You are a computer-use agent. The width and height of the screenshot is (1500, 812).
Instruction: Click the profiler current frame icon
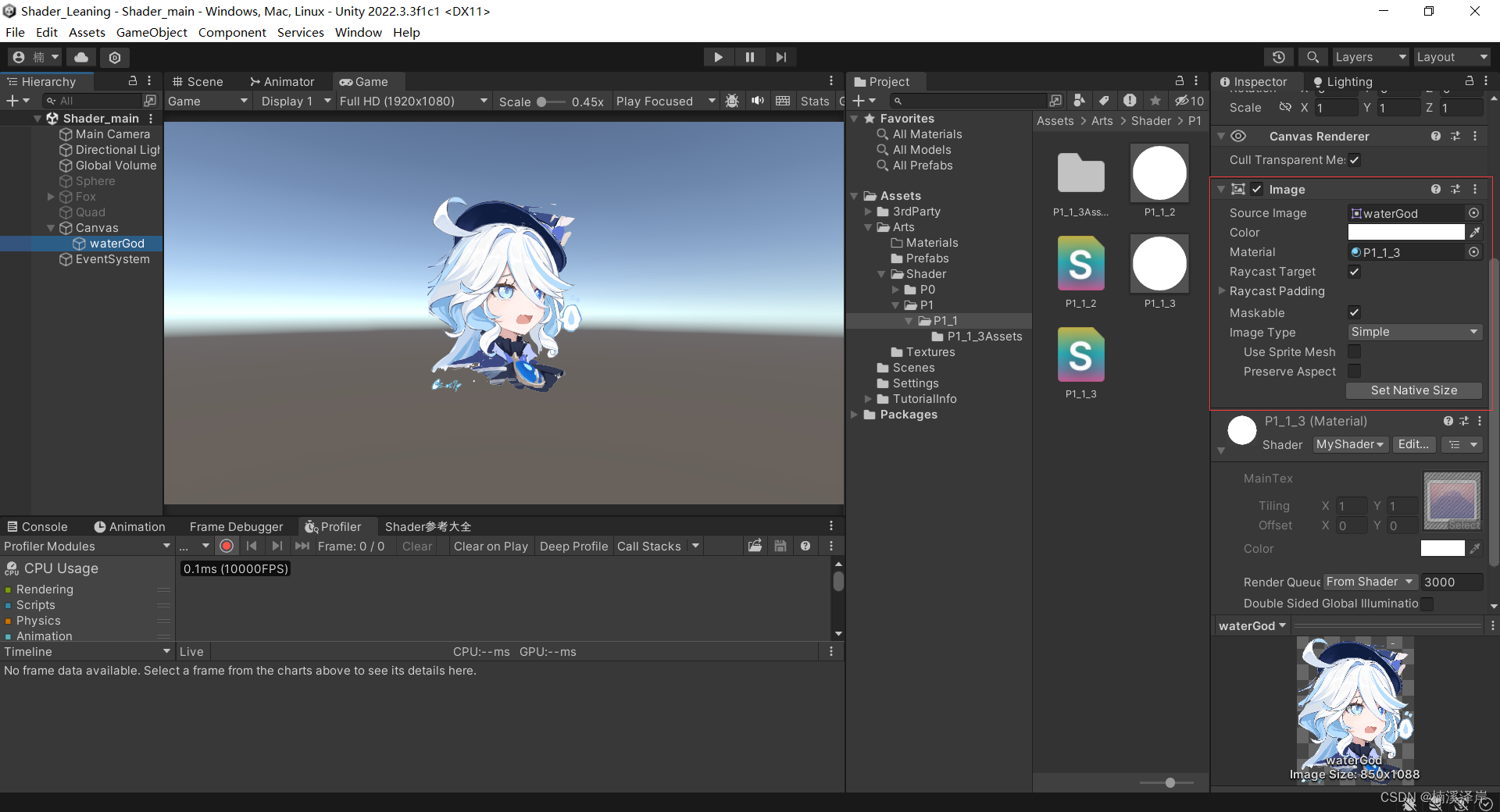point(302,546)
